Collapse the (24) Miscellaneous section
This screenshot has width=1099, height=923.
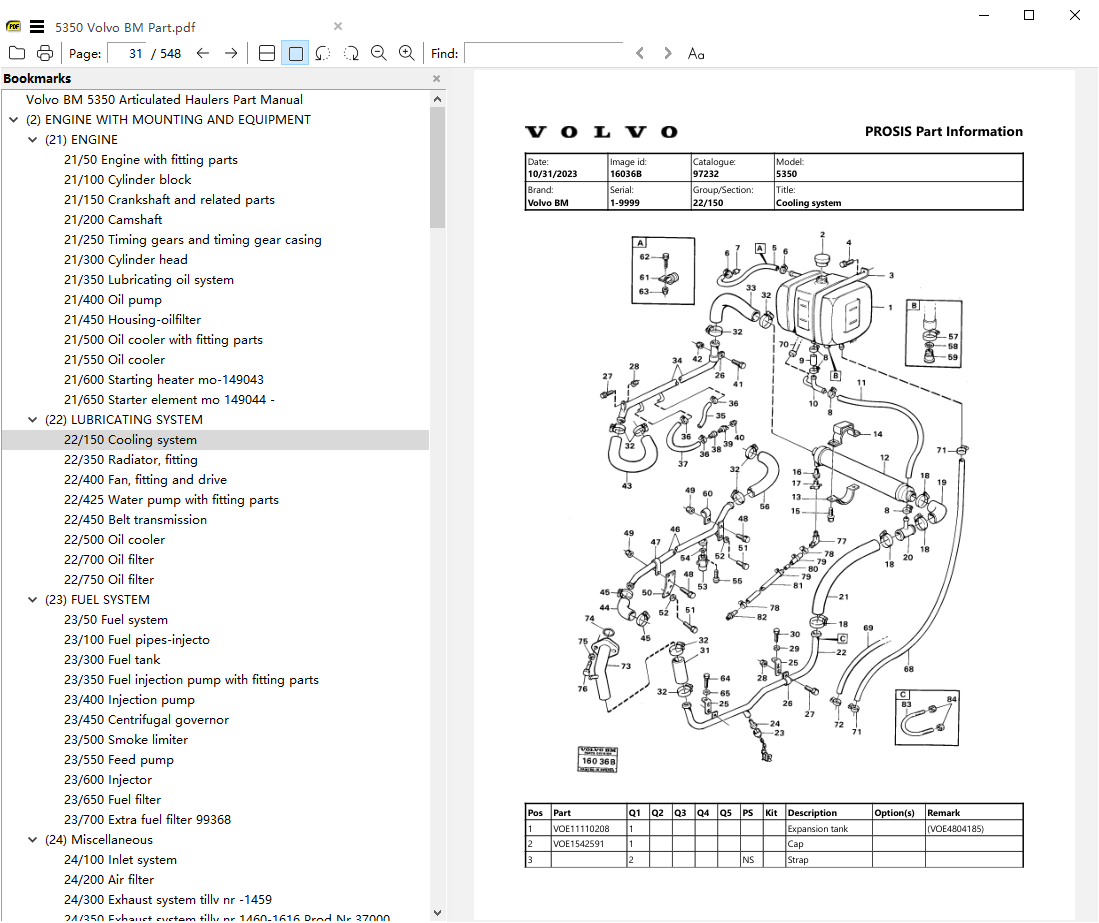coord(32,840)
